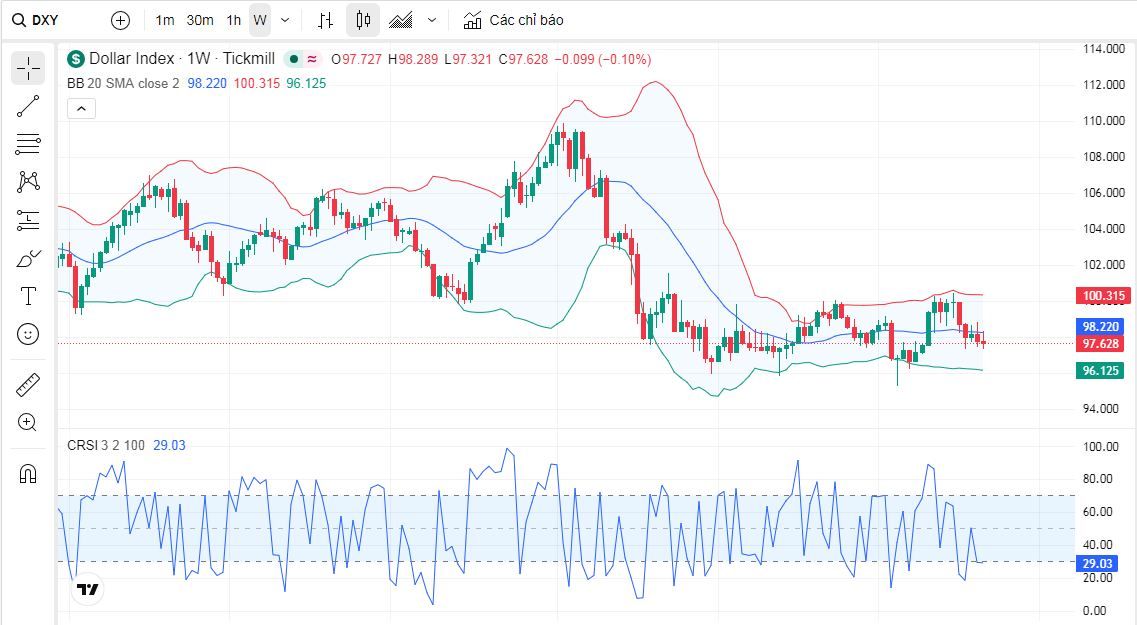1137x625 pixels.
Task: Choose the bars chart style icon
Action: pyautogui.click(x=326, y=20)
